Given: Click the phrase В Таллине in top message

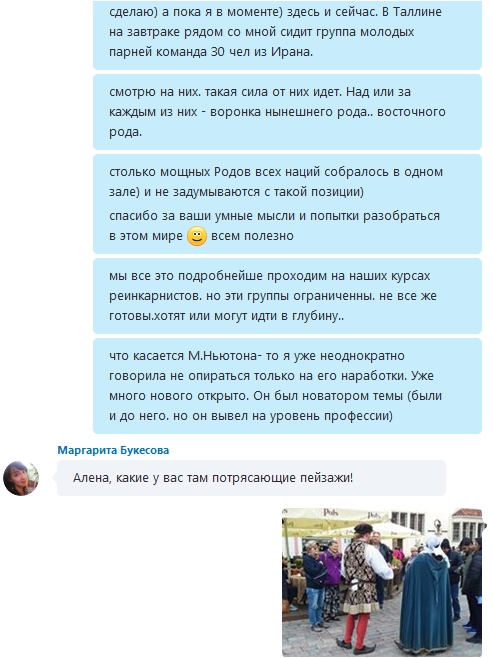Looking at the screenshot, I should point(412,12).
